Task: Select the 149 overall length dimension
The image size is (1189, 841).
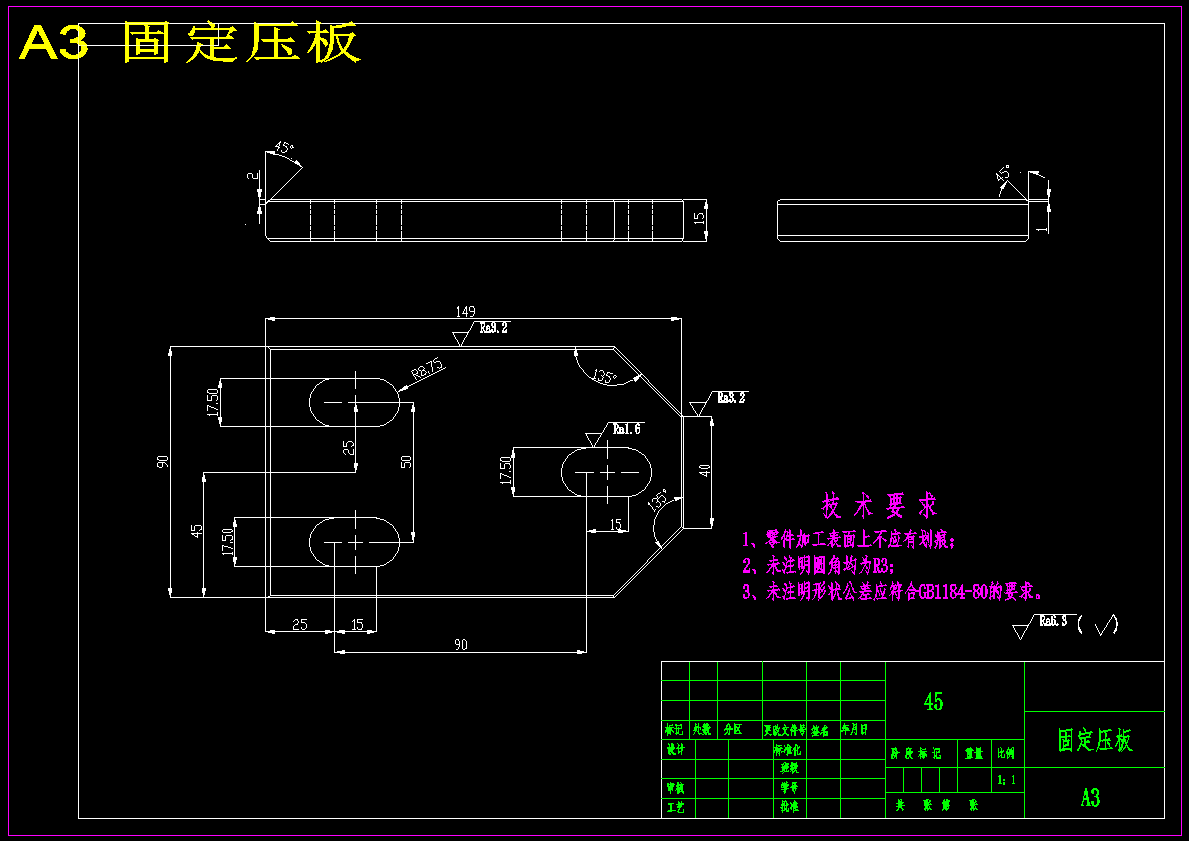Action: coord(465,312)
